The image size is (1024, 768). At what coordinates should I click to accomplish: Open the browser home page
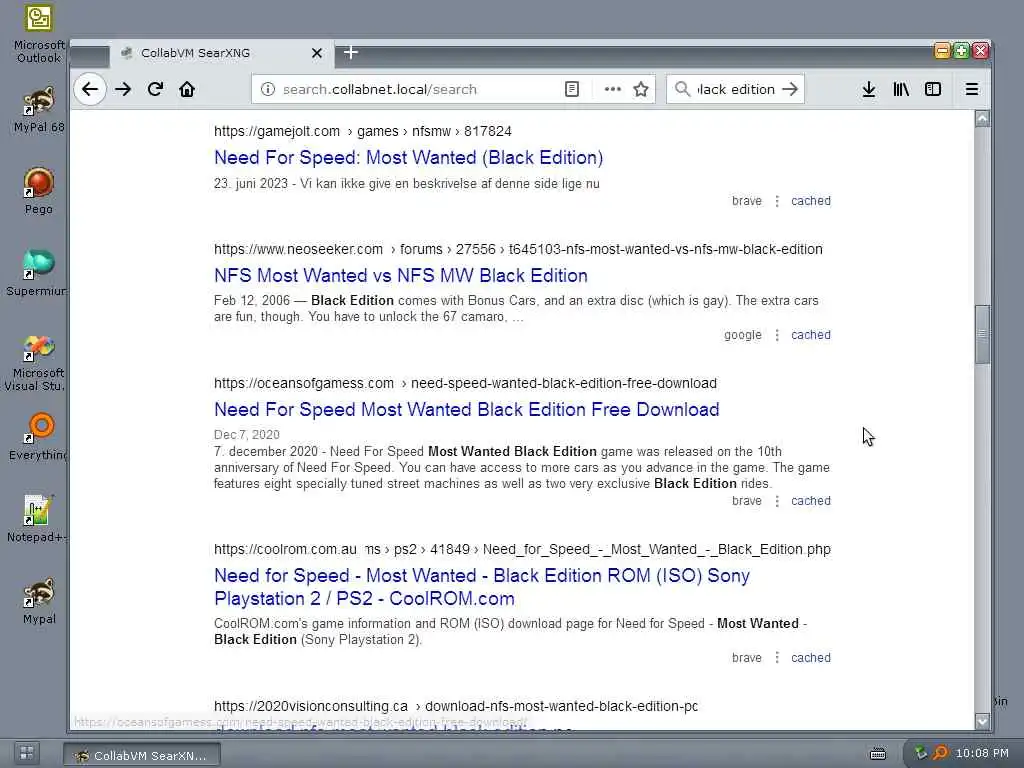tap(187, 89)
